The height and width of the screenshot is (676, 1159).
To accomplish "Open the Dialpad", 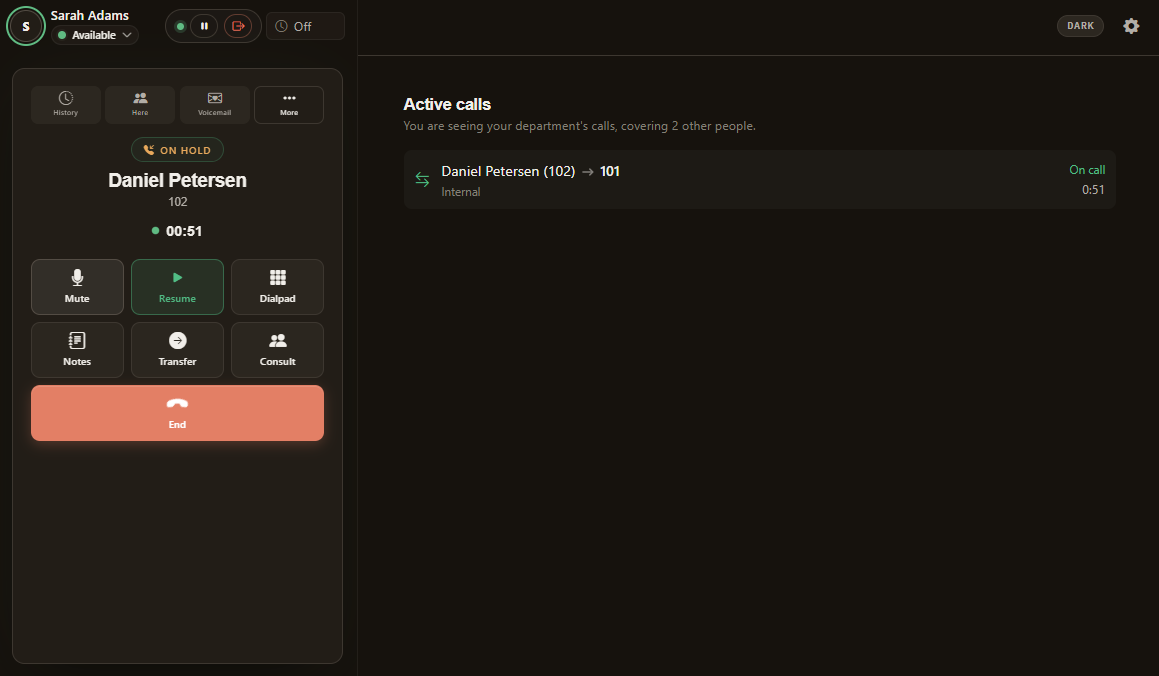I will 277,287.
